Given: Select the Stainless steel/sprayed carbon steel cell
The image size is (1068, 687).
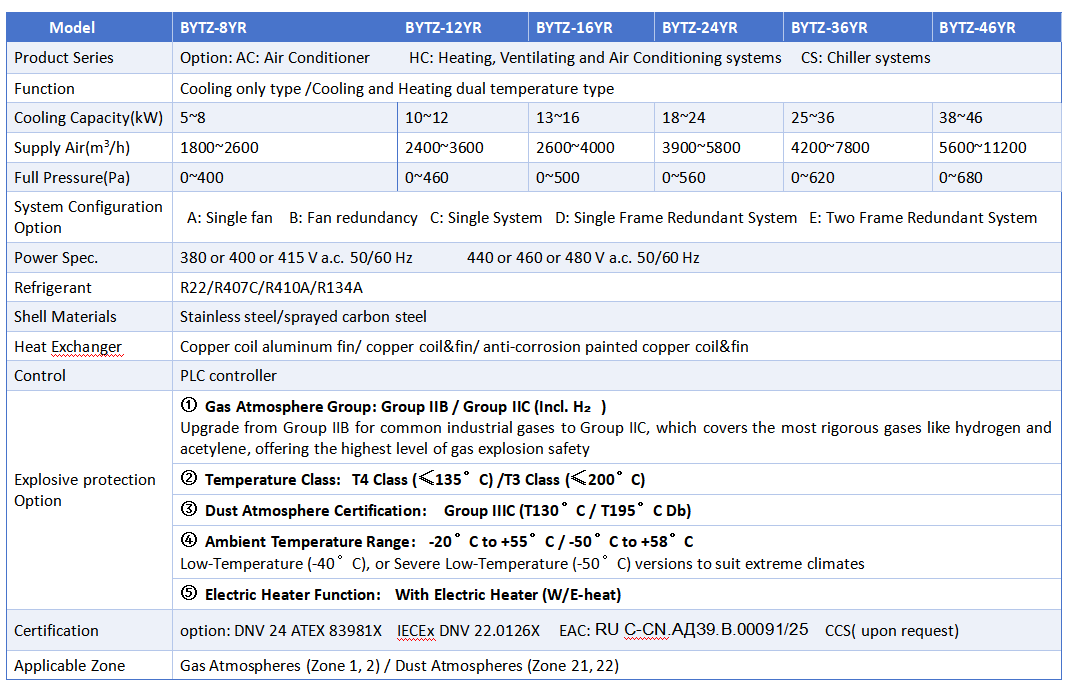Looking at the screenshot, I should tap(303, 317).
